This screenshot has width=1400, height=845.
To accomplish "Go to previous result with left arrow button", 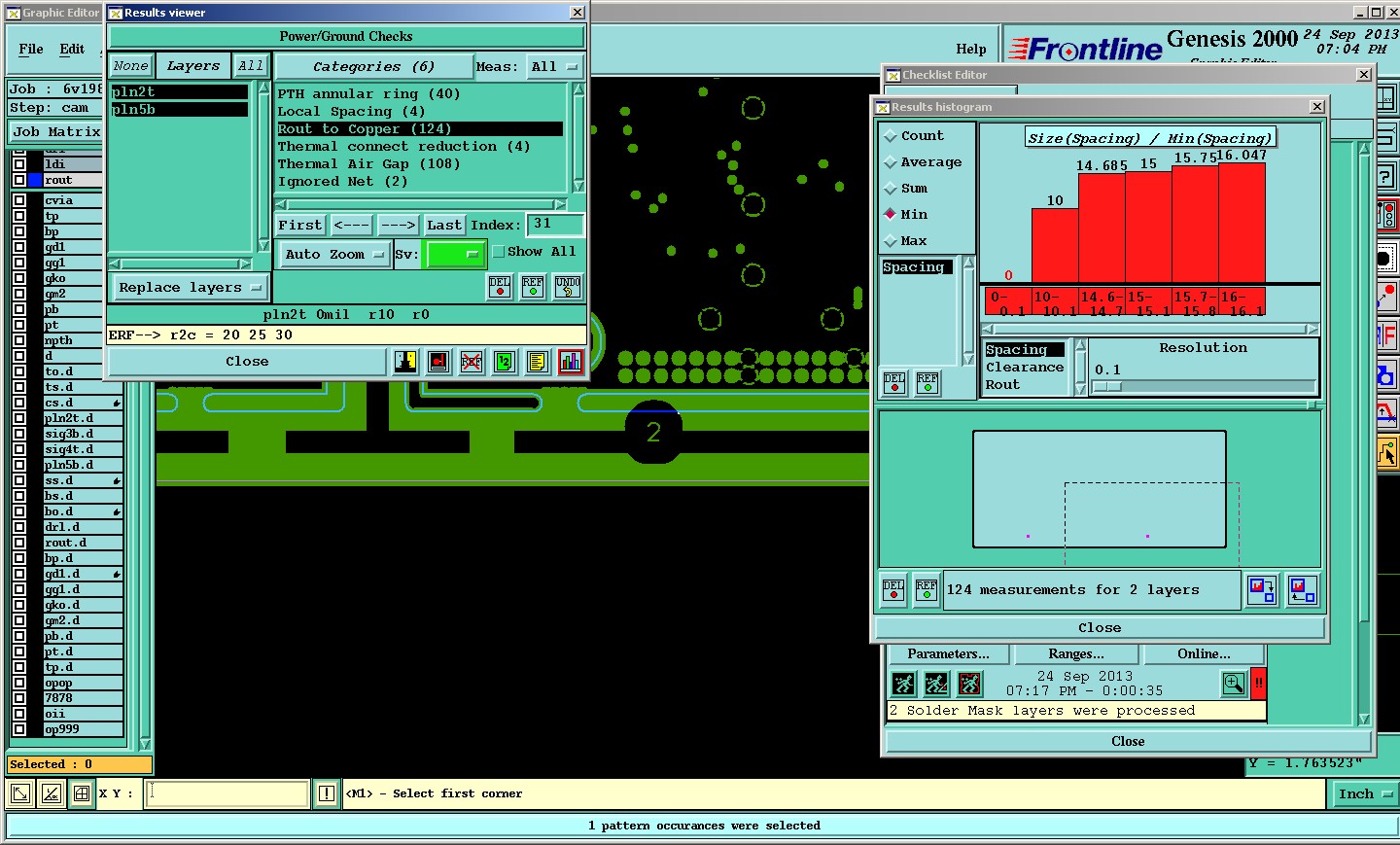I will point(351,225).
